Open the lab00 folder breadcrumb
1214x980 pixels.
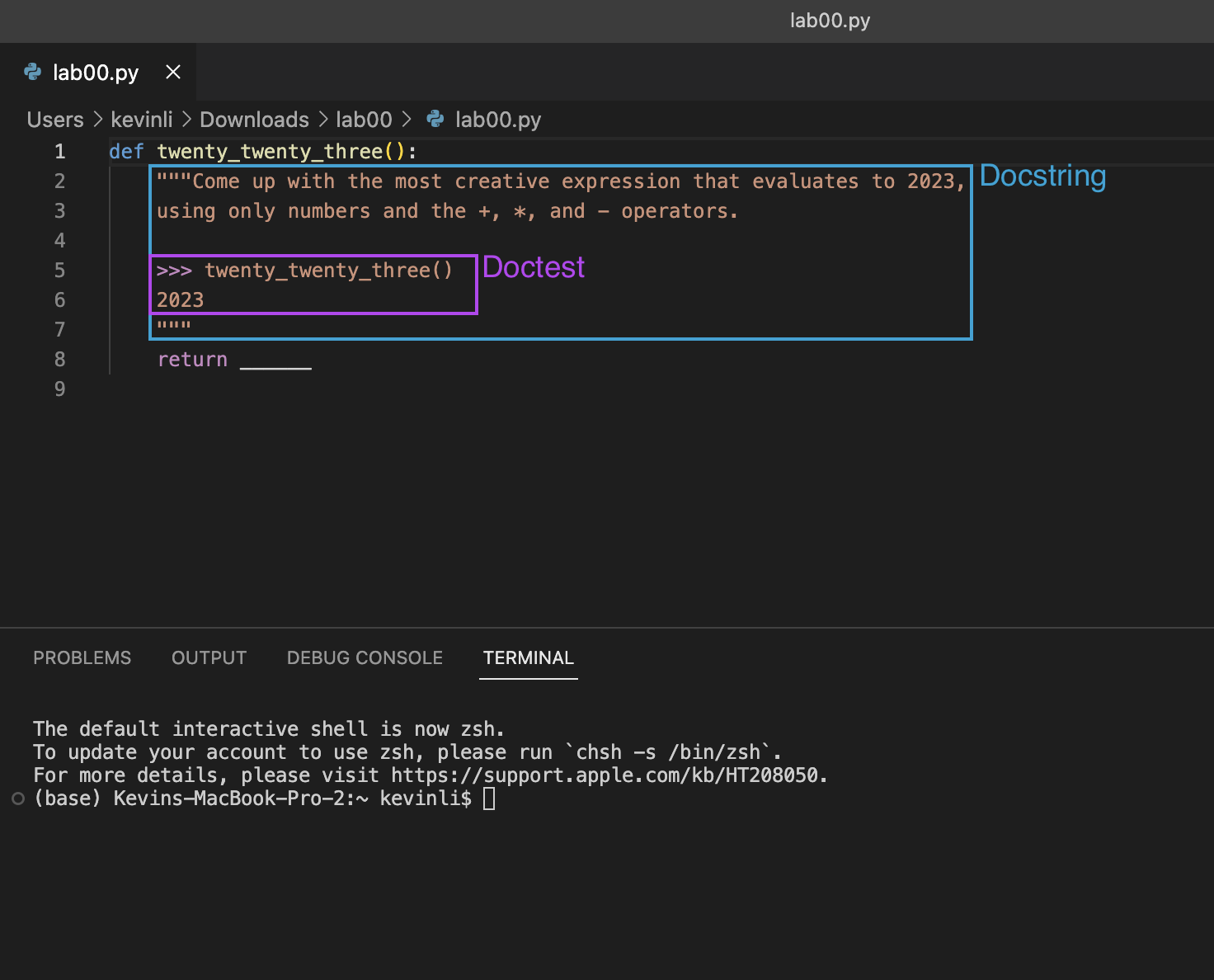[364, 120]
